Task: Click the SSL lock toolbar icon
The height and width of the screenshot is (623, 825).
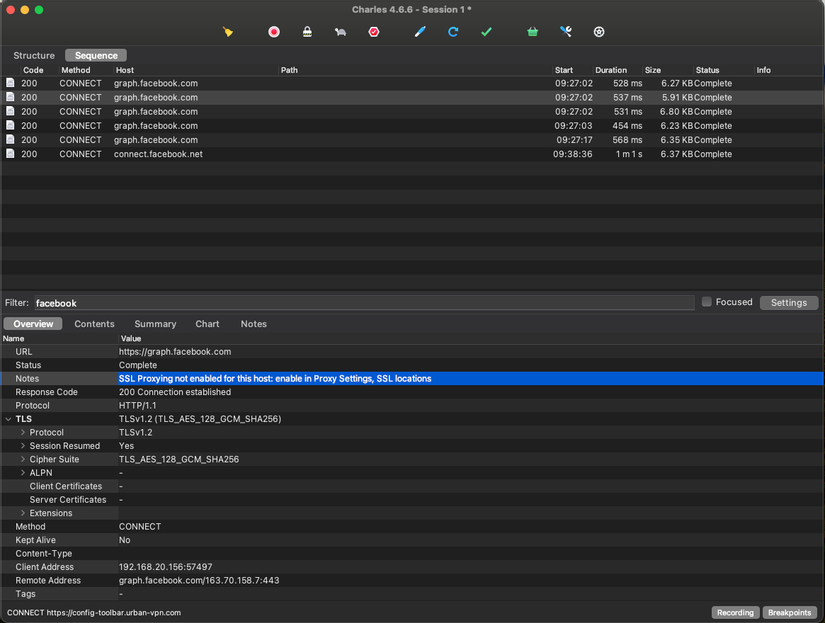Action: tap(307, 31)
